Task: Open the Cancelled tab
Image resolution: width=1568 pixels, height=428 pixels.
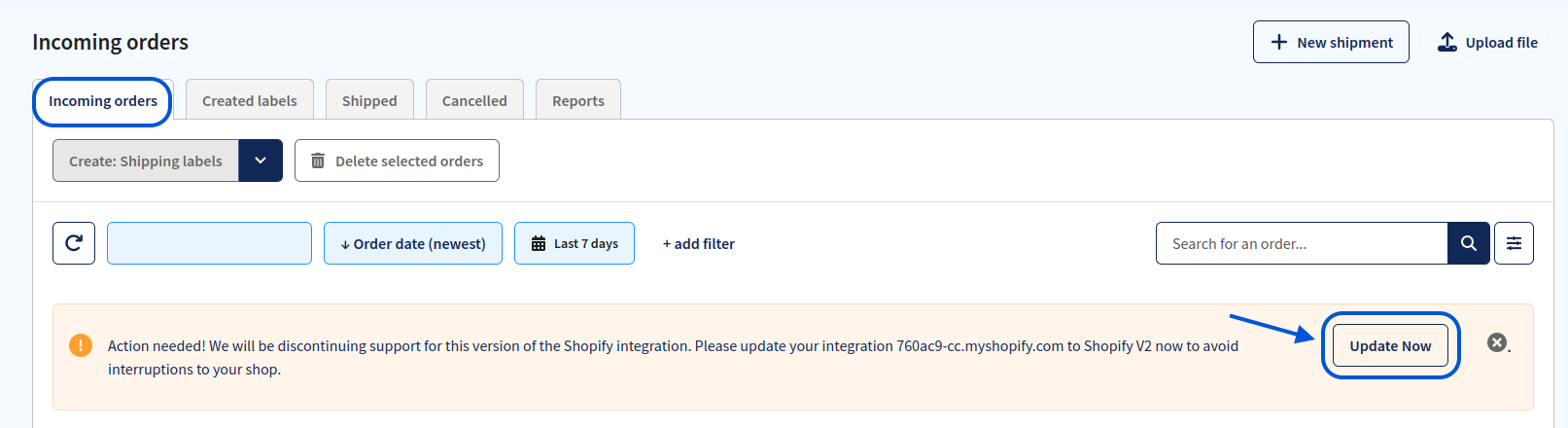Action: (474, 100)
